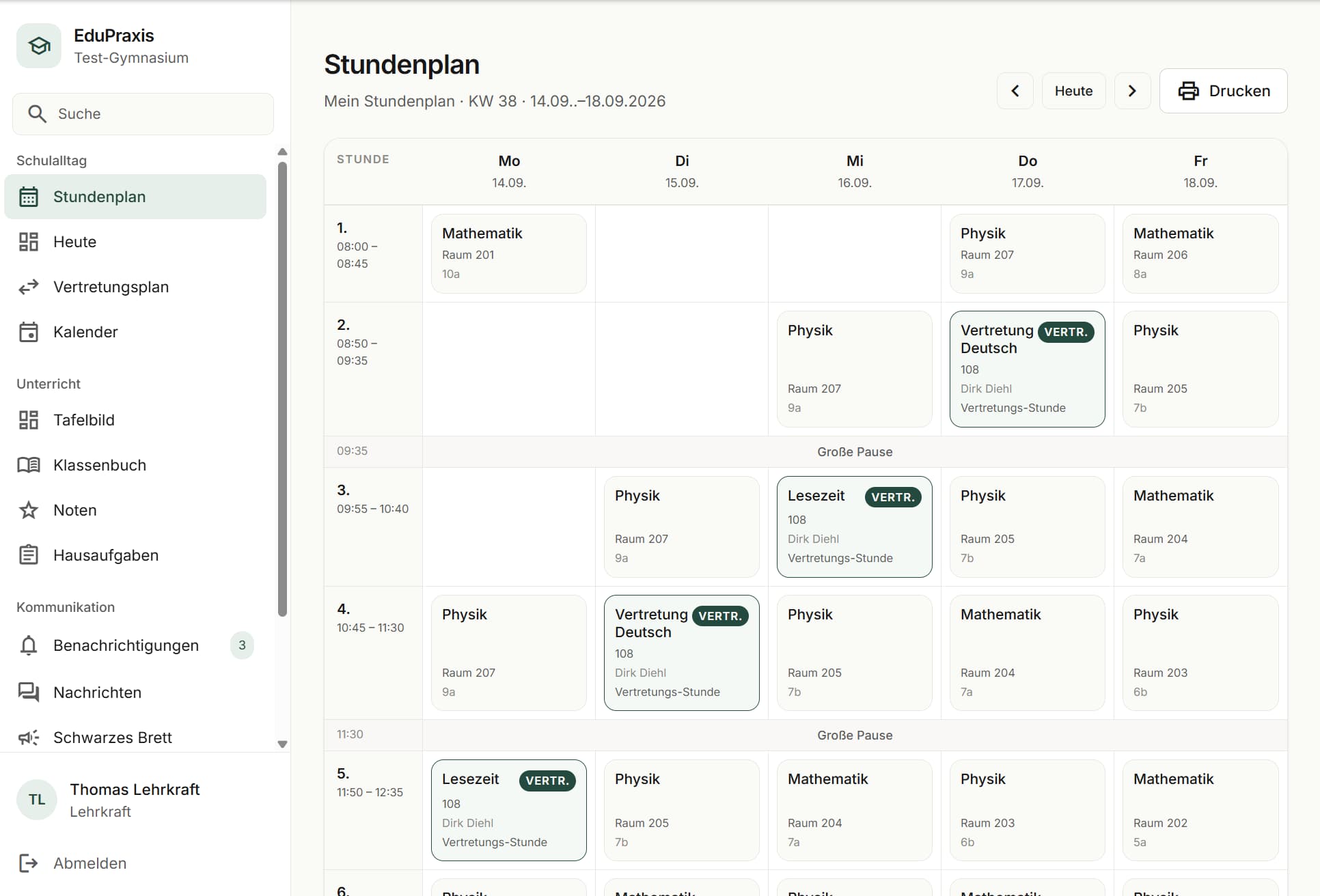Image resolution: width=1320 pixels, height=896 pixels.
Task: Open Wednesday third period Lesezeit substitution card
Action: click(x=854, y=527)
